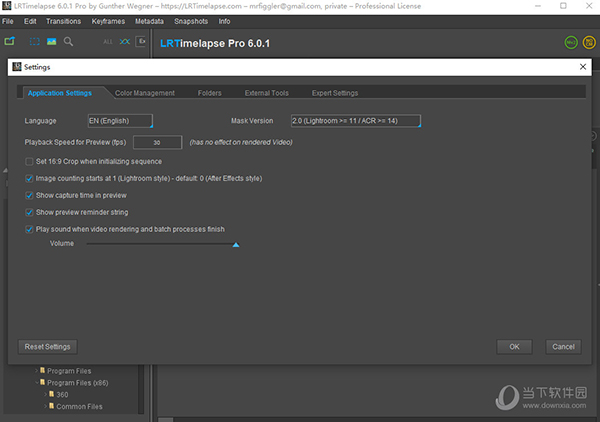Open the Info menu
The height and width of the screenshot is (422, 600).
[224, 21]
